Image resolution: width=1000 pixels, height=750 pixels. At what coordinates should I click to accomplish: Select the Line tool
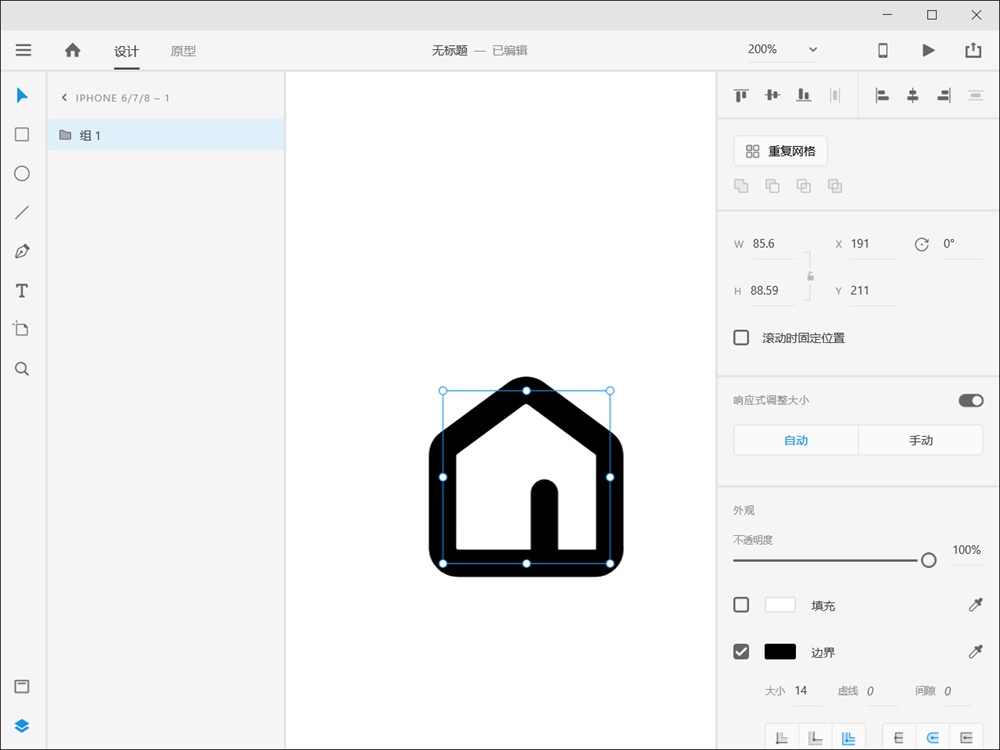[22, 212]
